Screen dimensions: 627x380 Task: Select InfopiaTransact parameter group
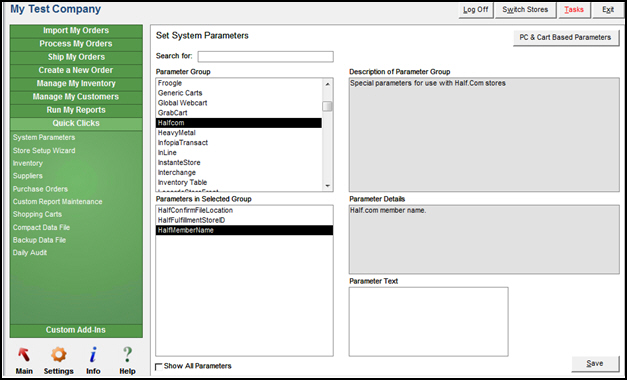[x=239, y=143]
